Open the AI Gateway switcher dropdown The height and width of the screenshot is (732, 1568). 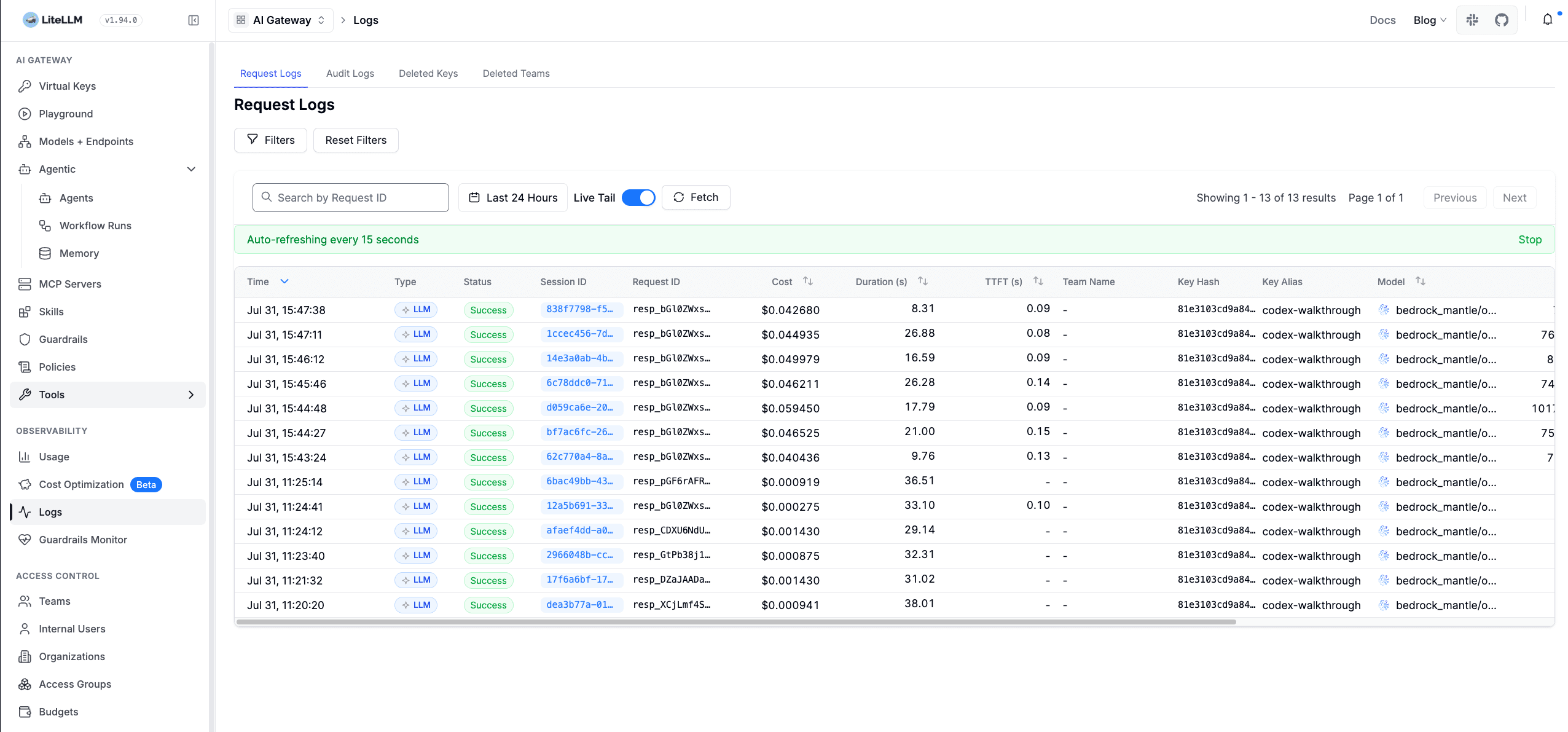click(x=281, y=20)
